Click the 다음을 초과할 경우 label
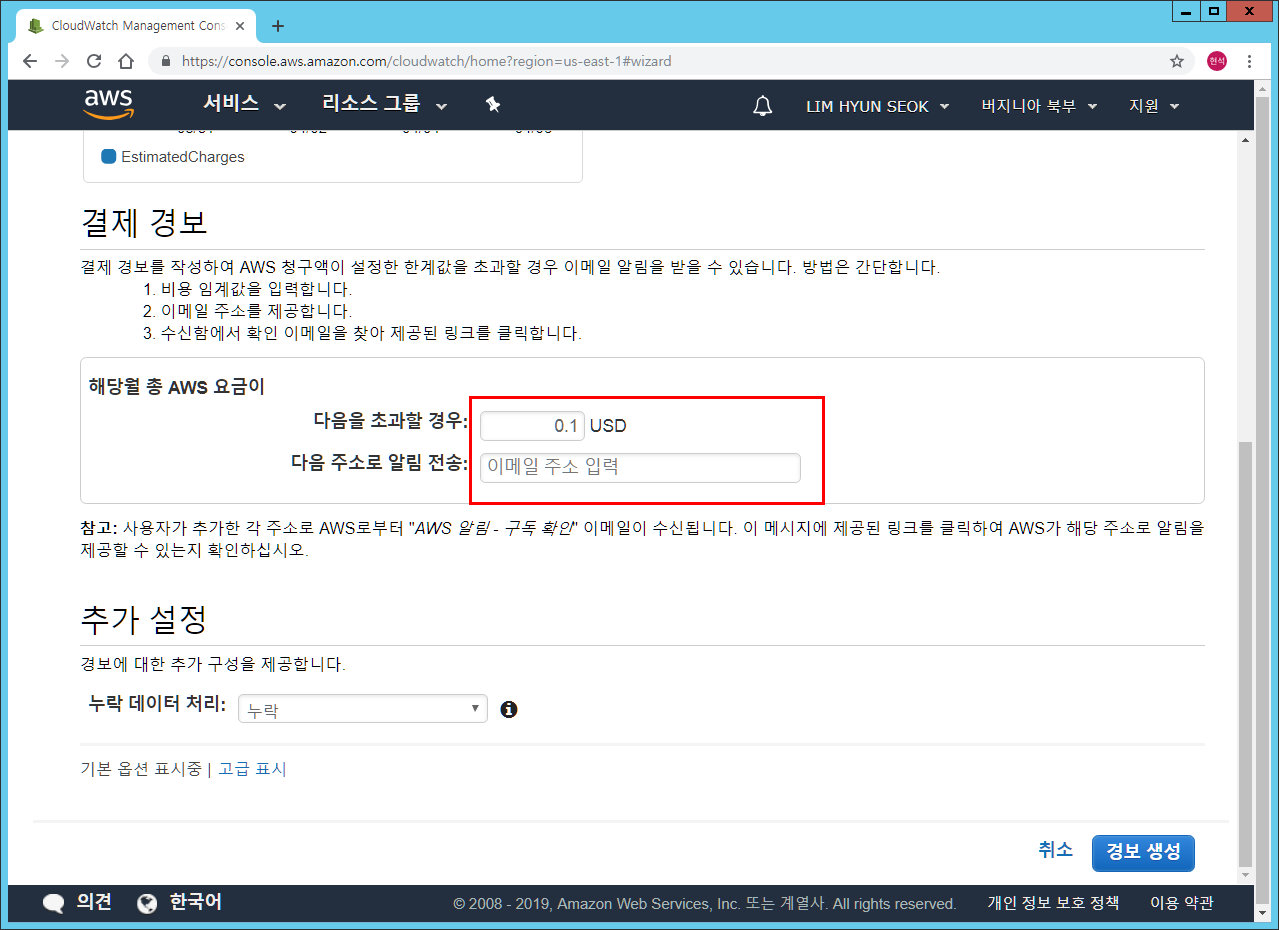This screenshot has width=1279, height=930. (391, 423)
